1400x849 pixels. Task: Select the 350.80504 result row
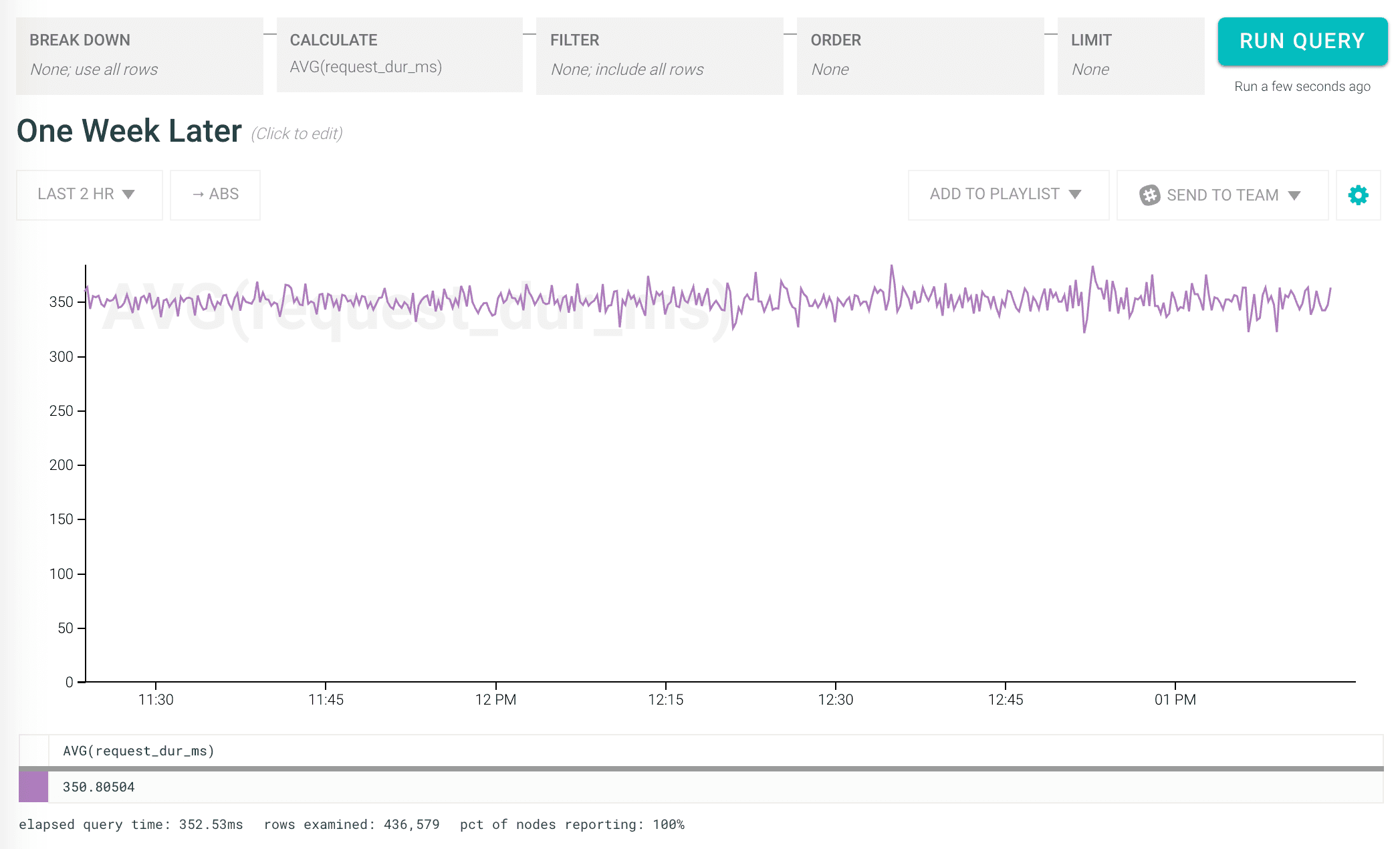pyautogui.click(x=99, y=787)
